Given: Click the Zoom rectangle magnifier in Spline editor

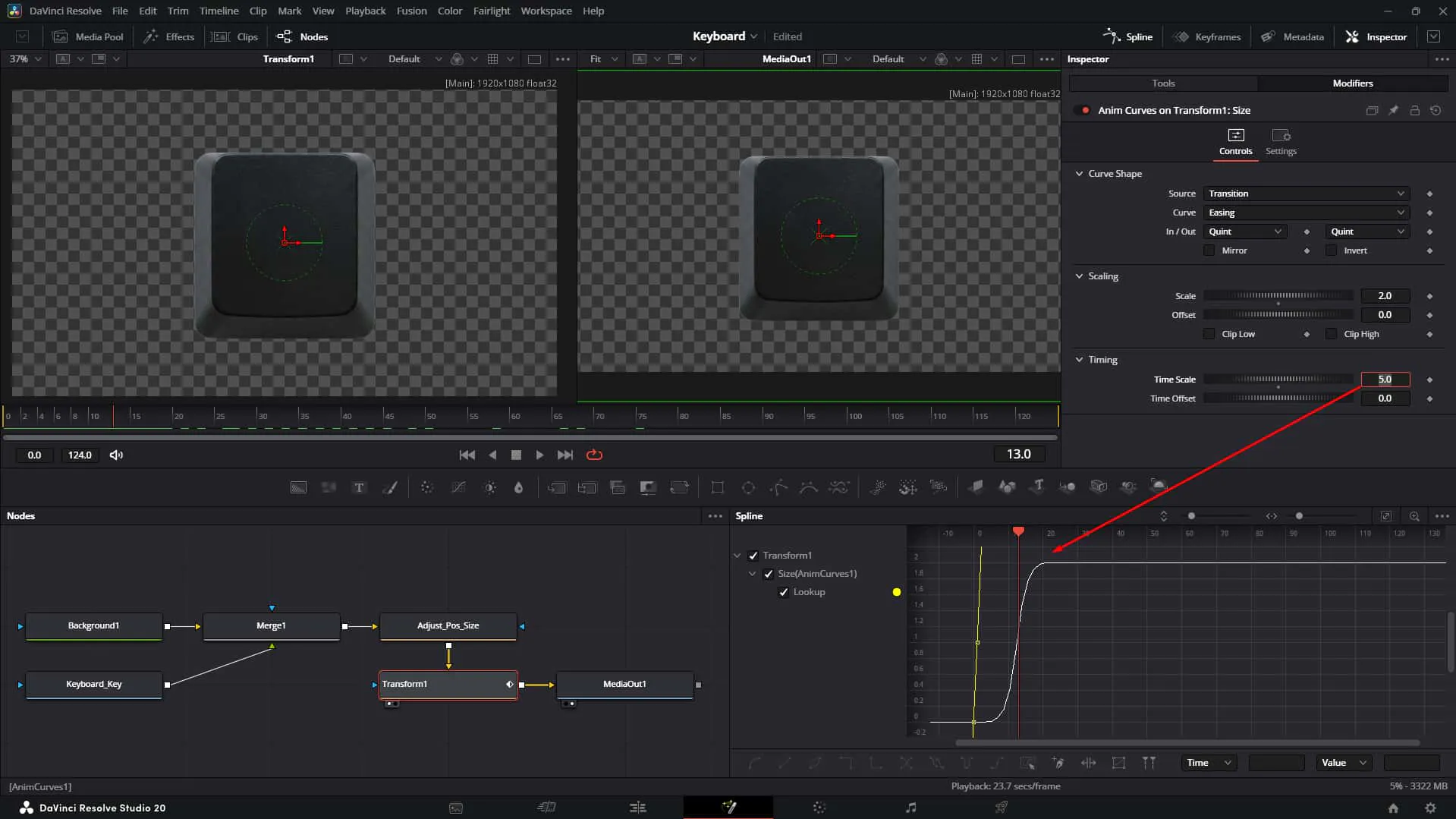Looking at the screenshot, I should coord(1414,516).
